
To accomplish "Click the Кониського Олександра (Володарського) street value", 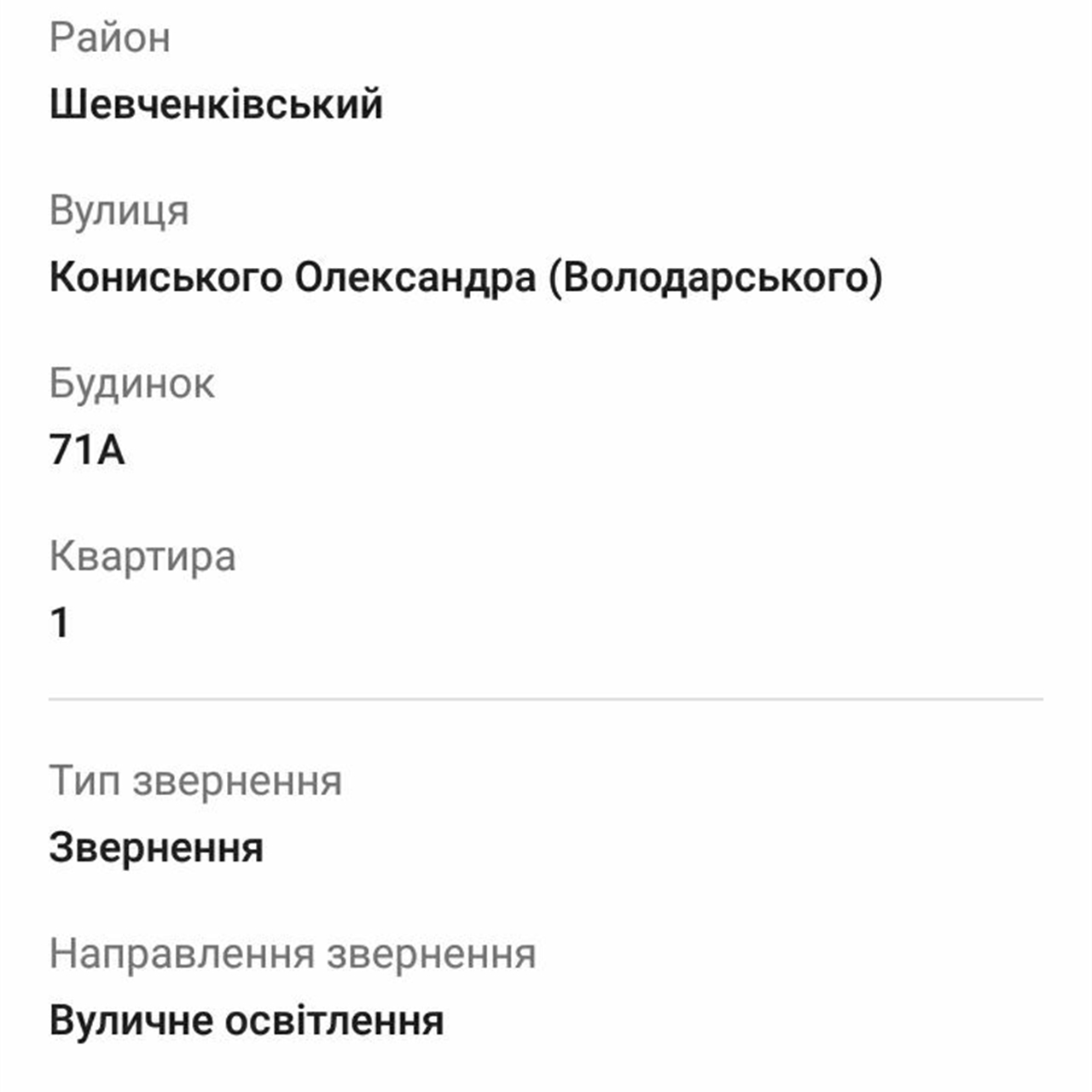I will tap(466, 277).
